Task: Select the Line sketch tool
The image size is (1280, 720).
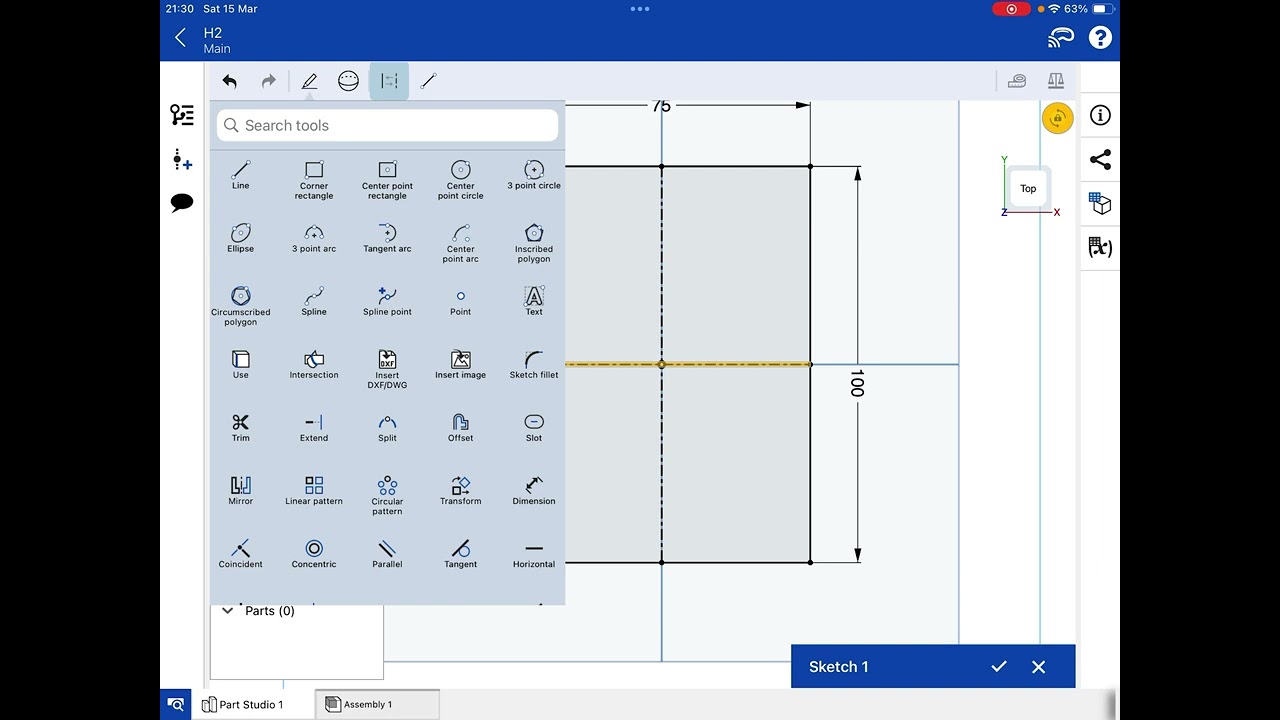Action: coord(241,175)
